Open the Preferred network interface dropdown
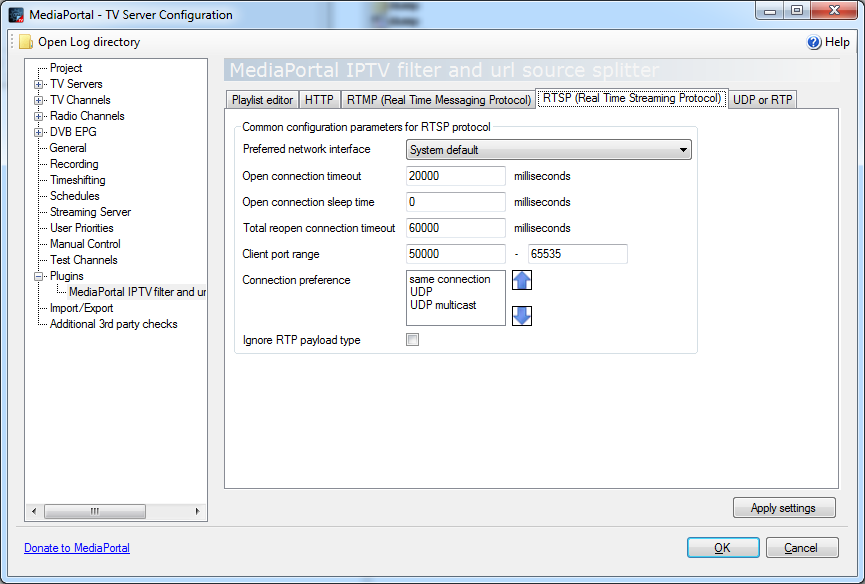865x584 pixels. [549, 150]
